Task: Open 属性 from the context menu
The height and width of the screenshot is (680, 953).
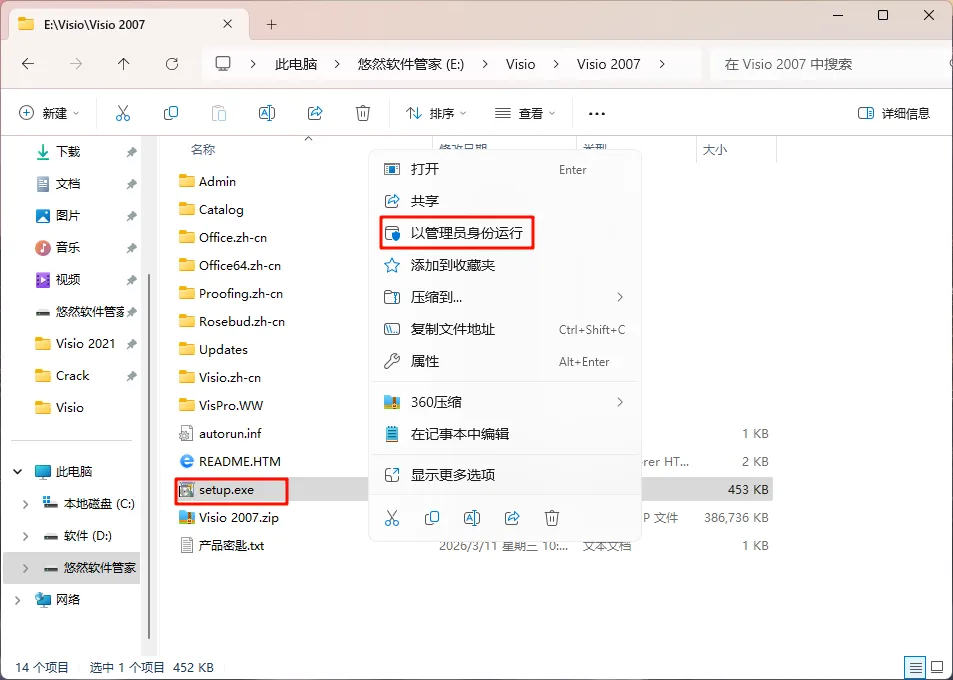Action: [505, 362]
